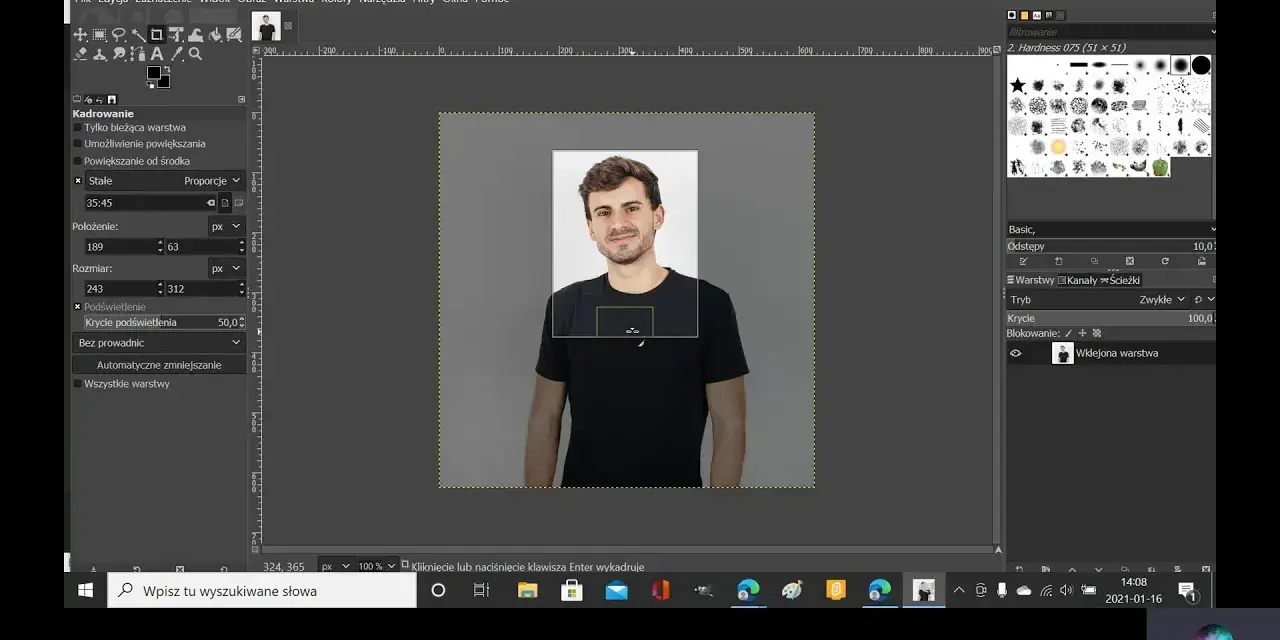Select the Text tool
The width and height of the screenshot is (1280, 640).
tap(157, 54)
